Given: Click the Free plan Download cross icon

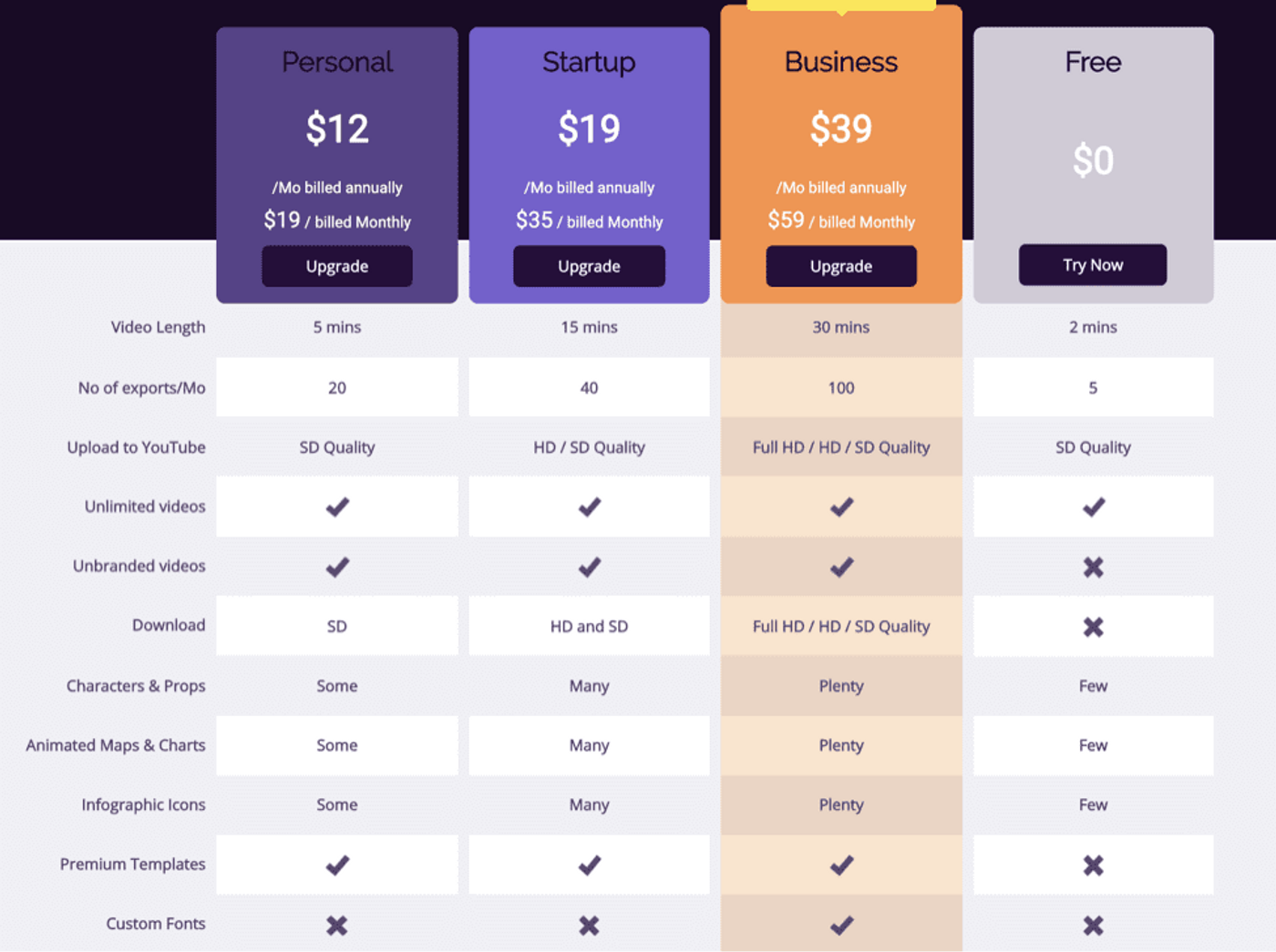Looking at the screenshot, I should pos(1093,627).
